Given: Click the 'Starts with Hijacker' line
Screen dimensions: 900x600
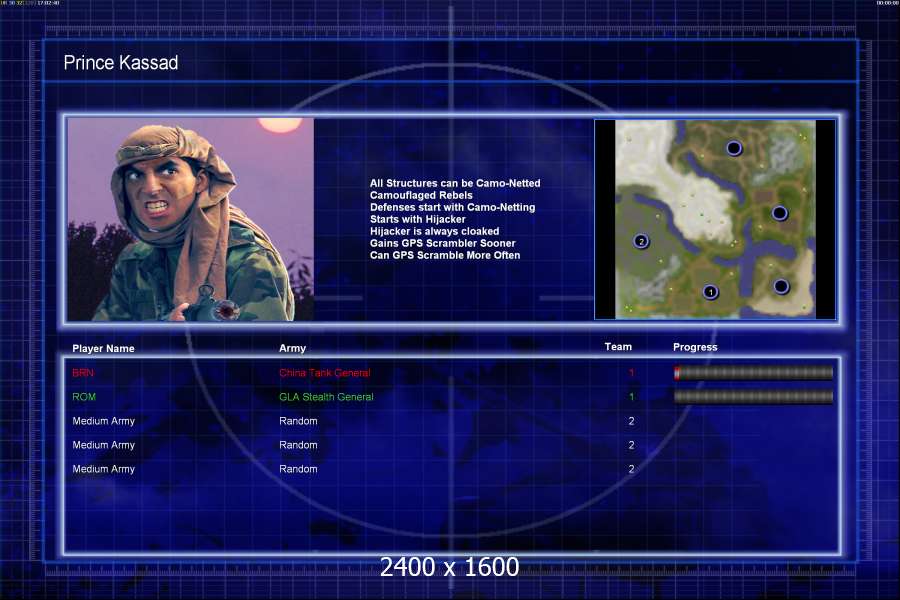Looking at the screenshot, I should tap(418, 219).
